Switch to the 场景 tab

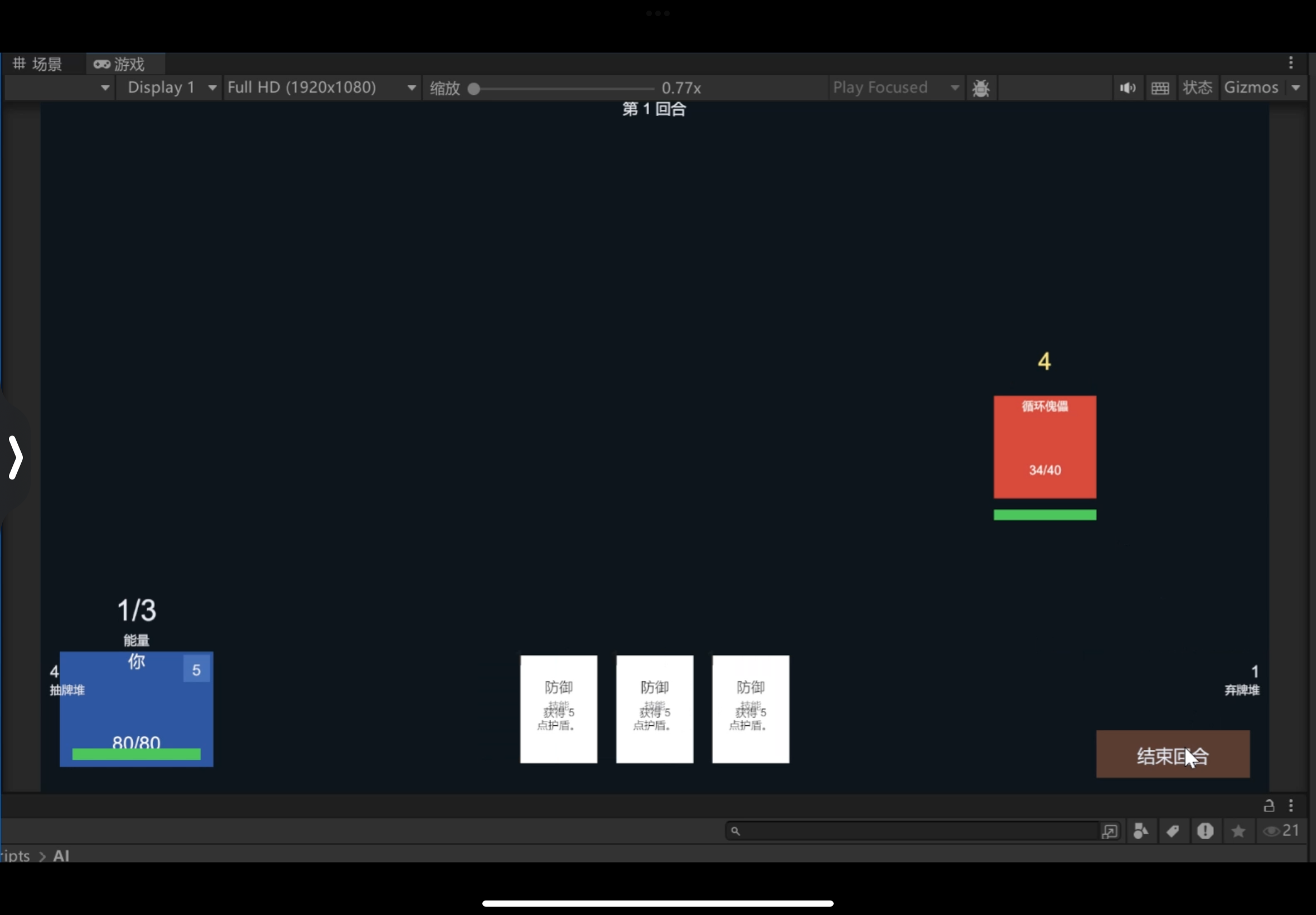pos(38,64)
